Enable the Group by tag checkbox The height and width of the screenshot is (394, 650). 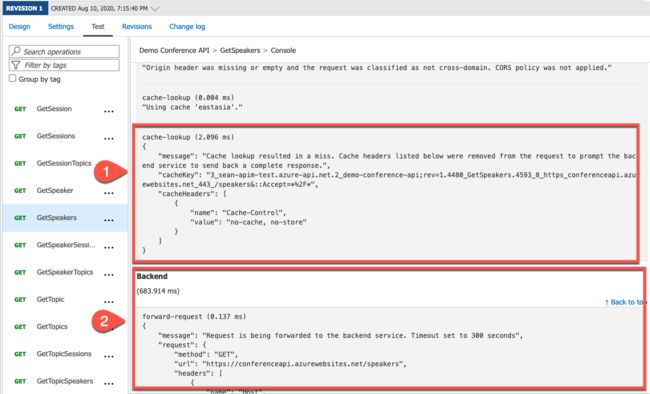pyautogui.click(x=12, y=78)
